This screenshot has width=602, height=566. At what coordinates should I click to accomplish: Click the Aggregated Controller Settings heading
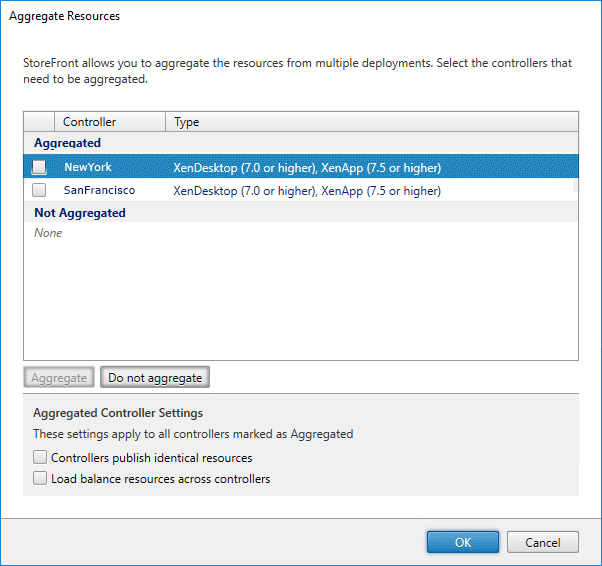pos(118,413)
